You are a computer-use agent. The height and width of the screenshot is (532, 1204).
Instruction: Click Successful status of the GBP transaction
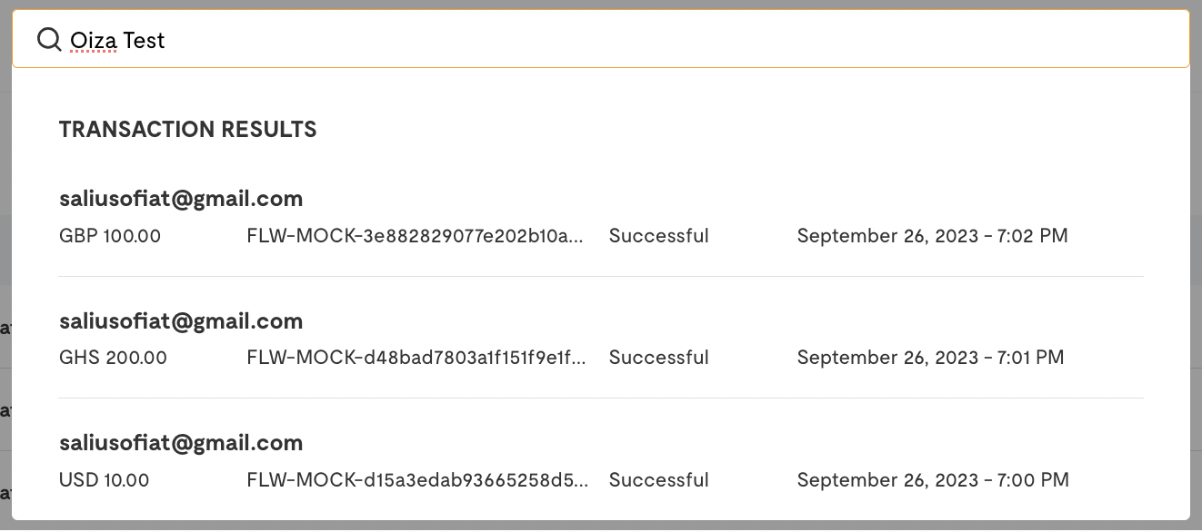coord(659,236)
